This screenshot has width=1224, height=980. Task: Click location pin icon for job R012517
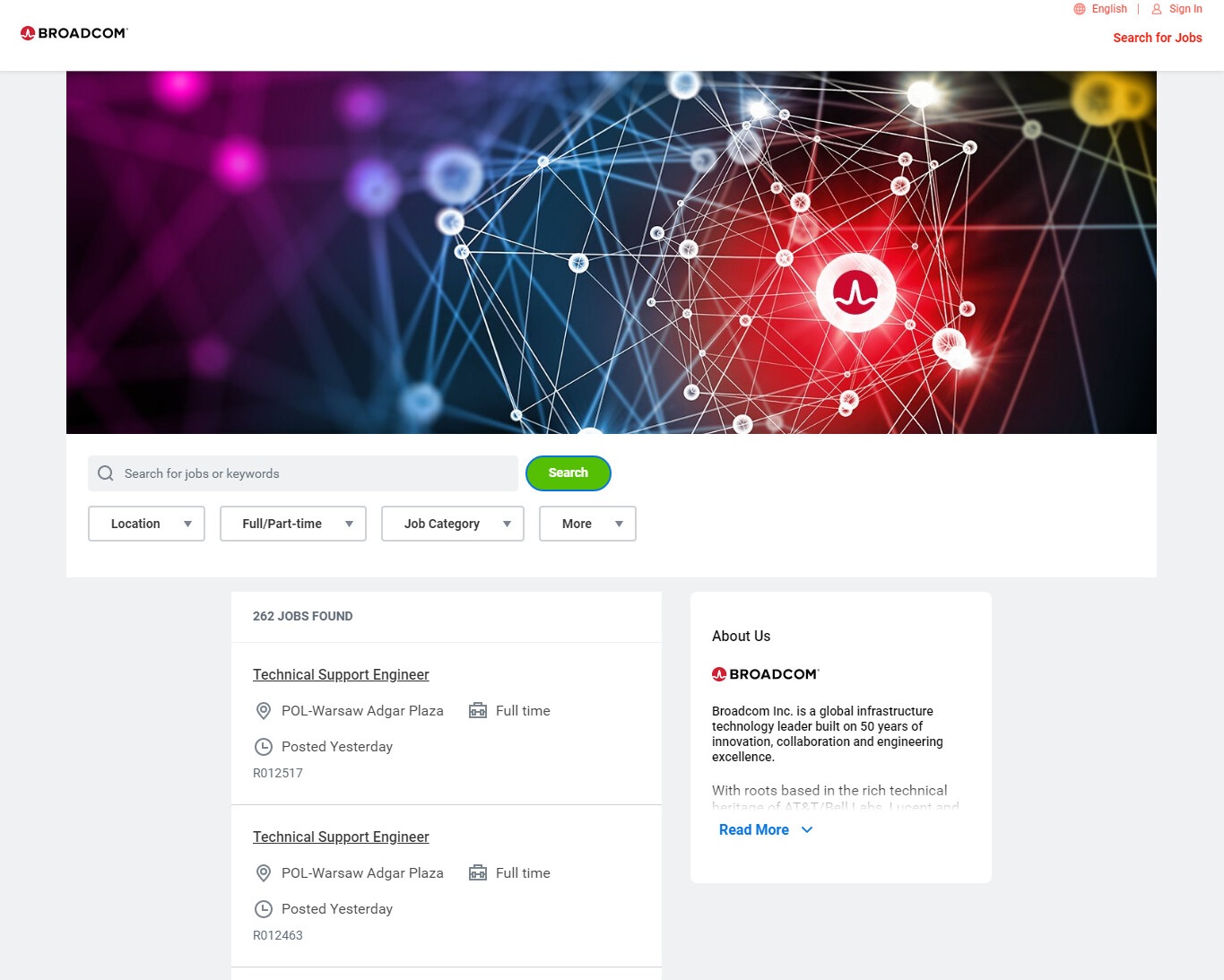pos(264,711)
